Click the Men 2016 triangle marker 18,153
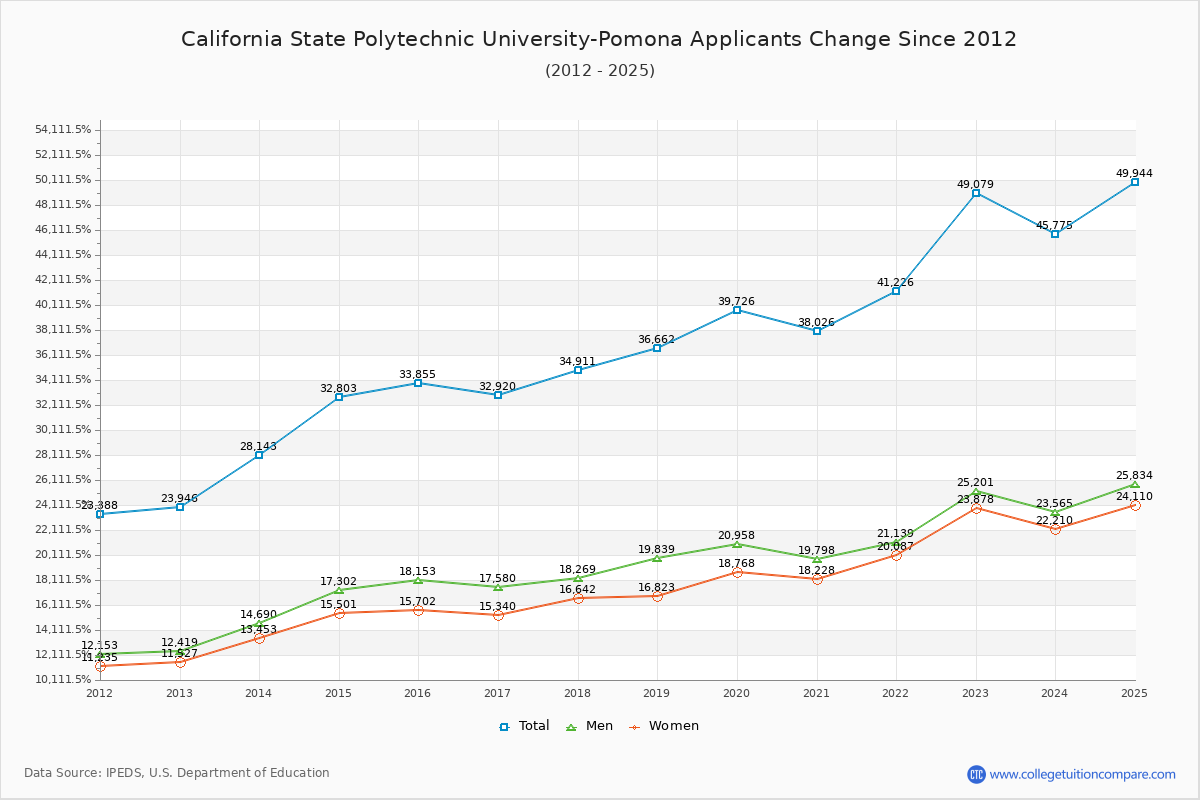Viewport: 1200px width, 800px height. [x=418, y=580]
